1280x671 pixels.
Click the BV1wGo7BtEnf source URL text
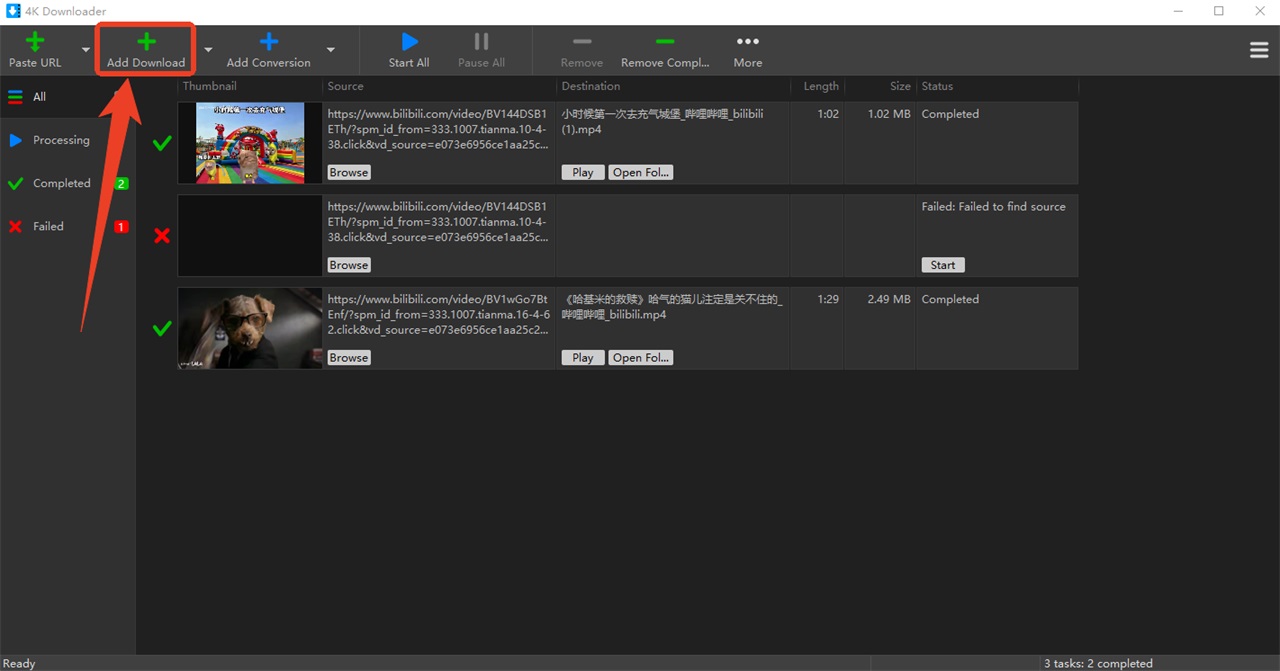pyautogui.click(x=438, y=314)
